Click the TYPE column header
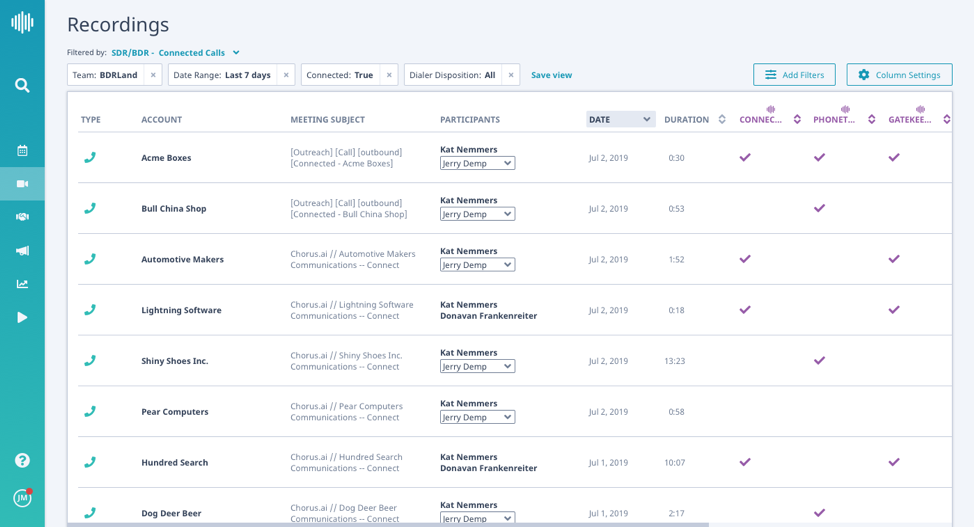The image size is (974, 527). 91,119
